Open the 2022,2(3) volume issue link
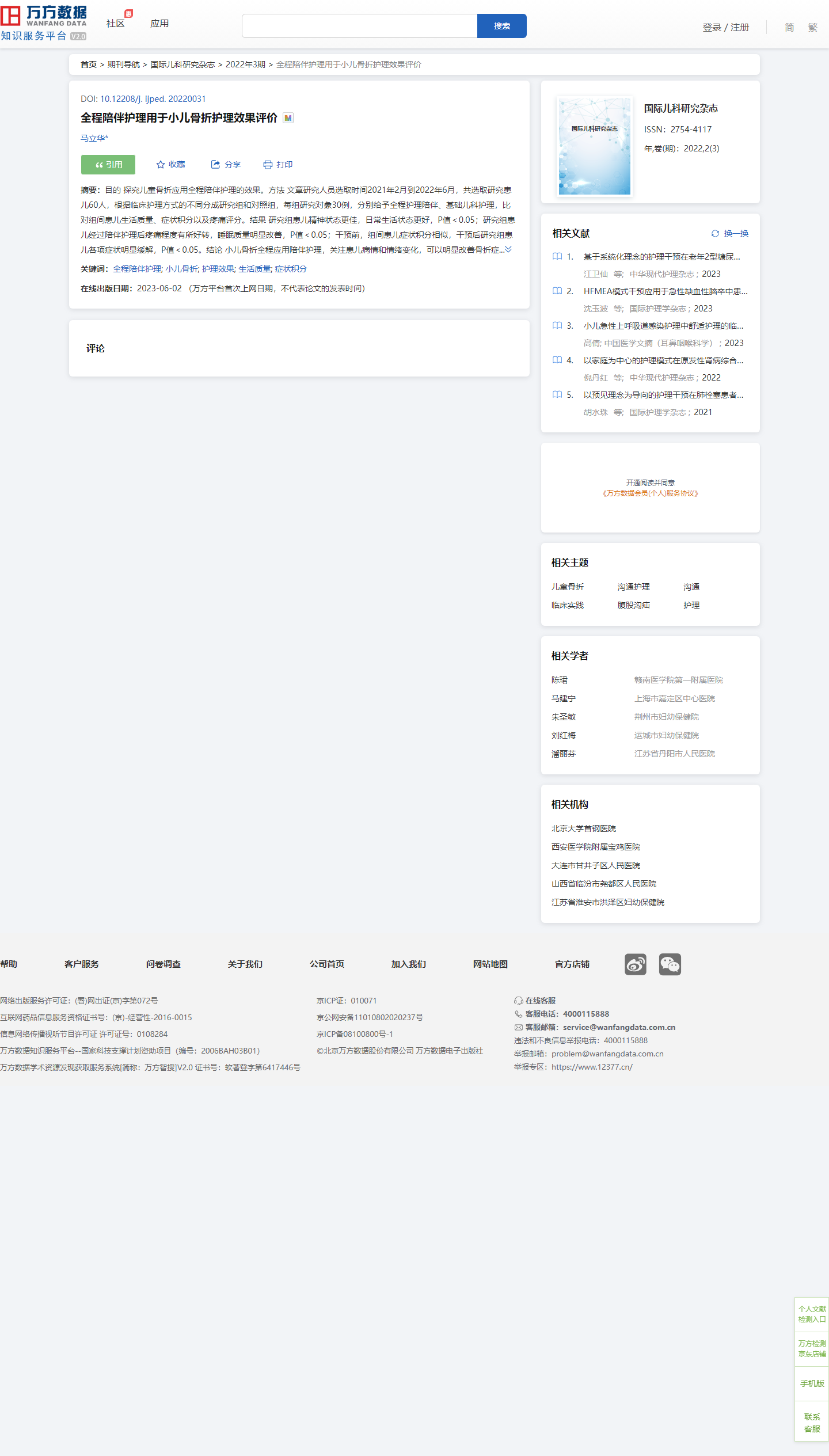Viewport: 829px width, 1456px height. pos(701,149)
